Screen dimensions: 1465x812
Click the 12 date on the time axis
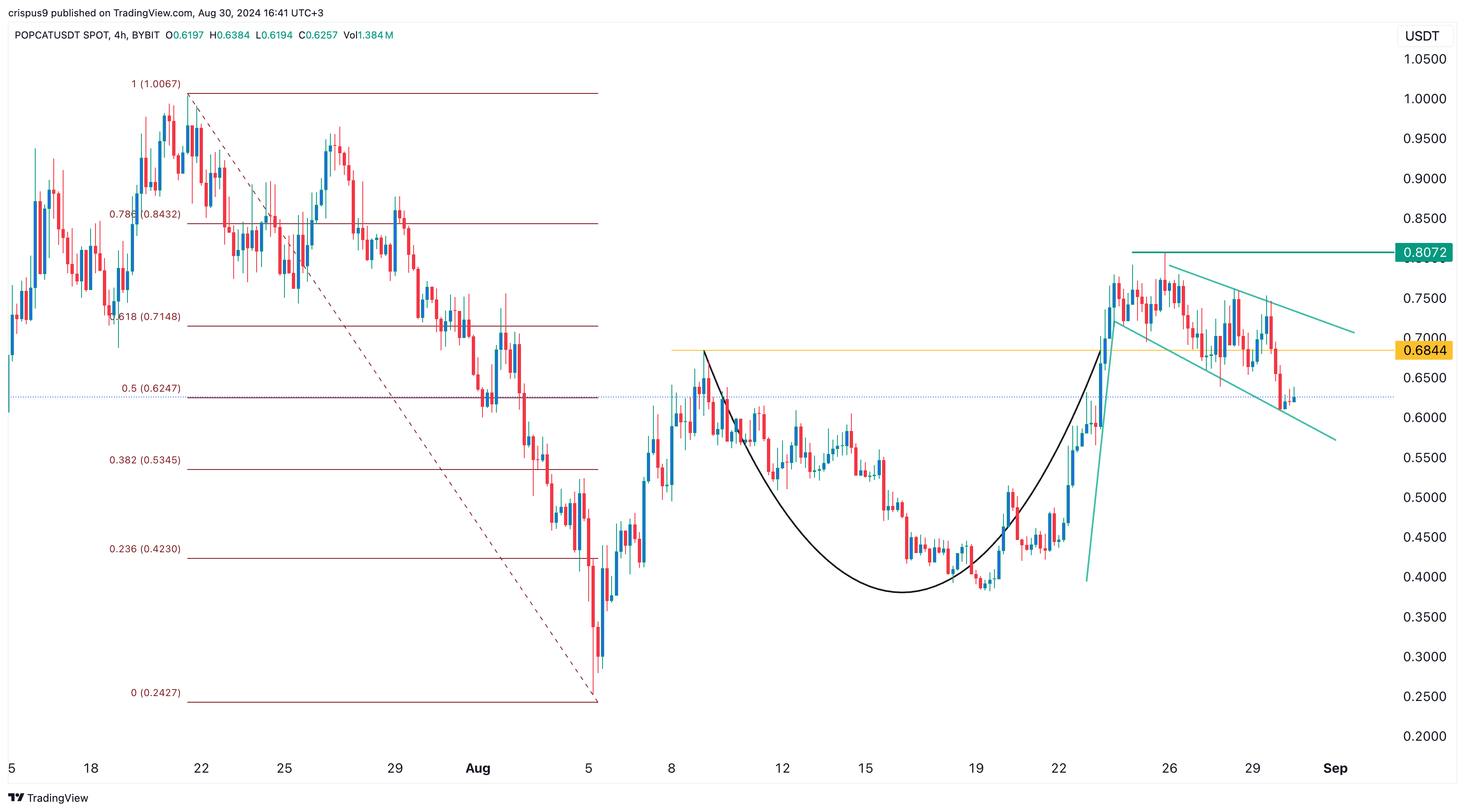coord(782,768)
